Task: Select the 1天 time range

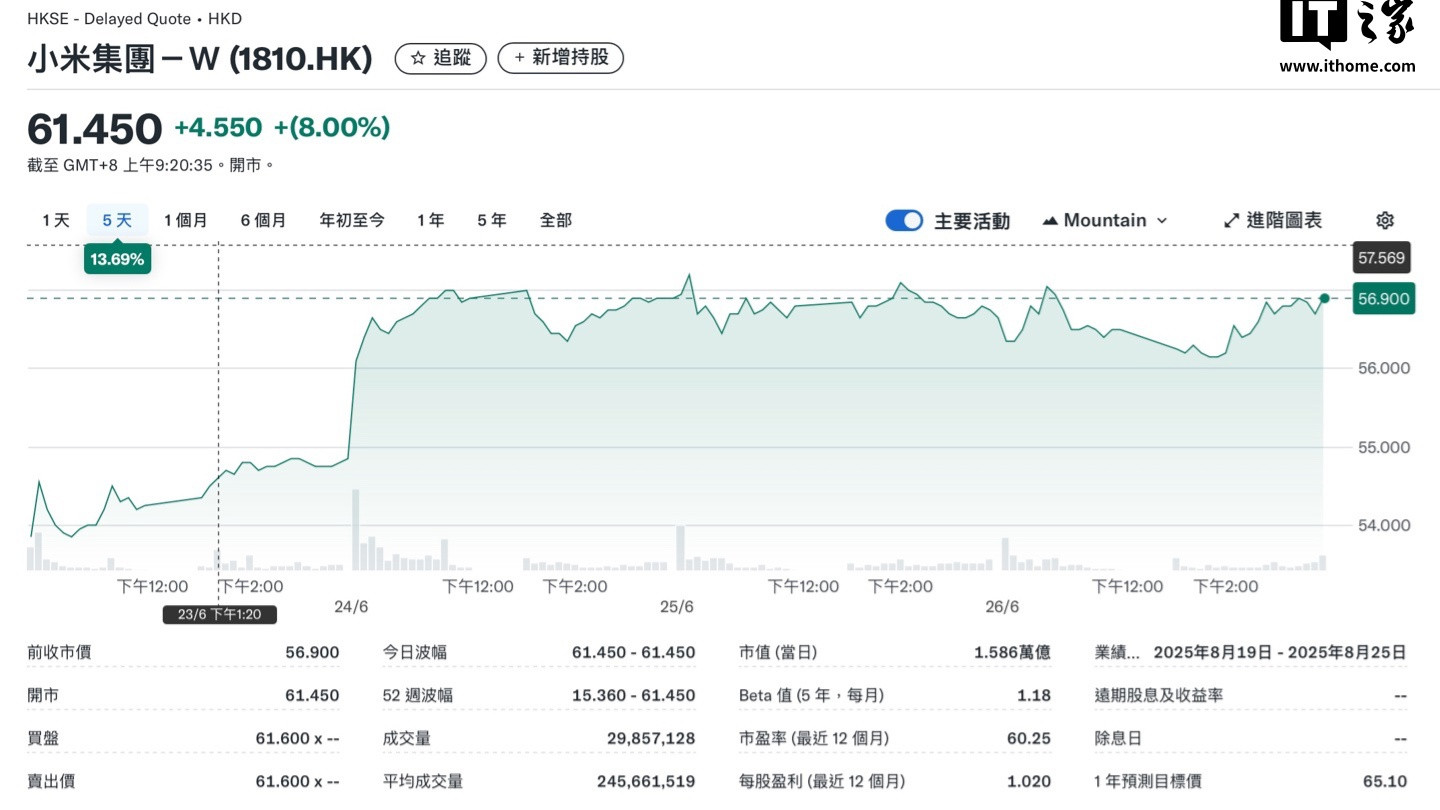Action: pos(56,220)
